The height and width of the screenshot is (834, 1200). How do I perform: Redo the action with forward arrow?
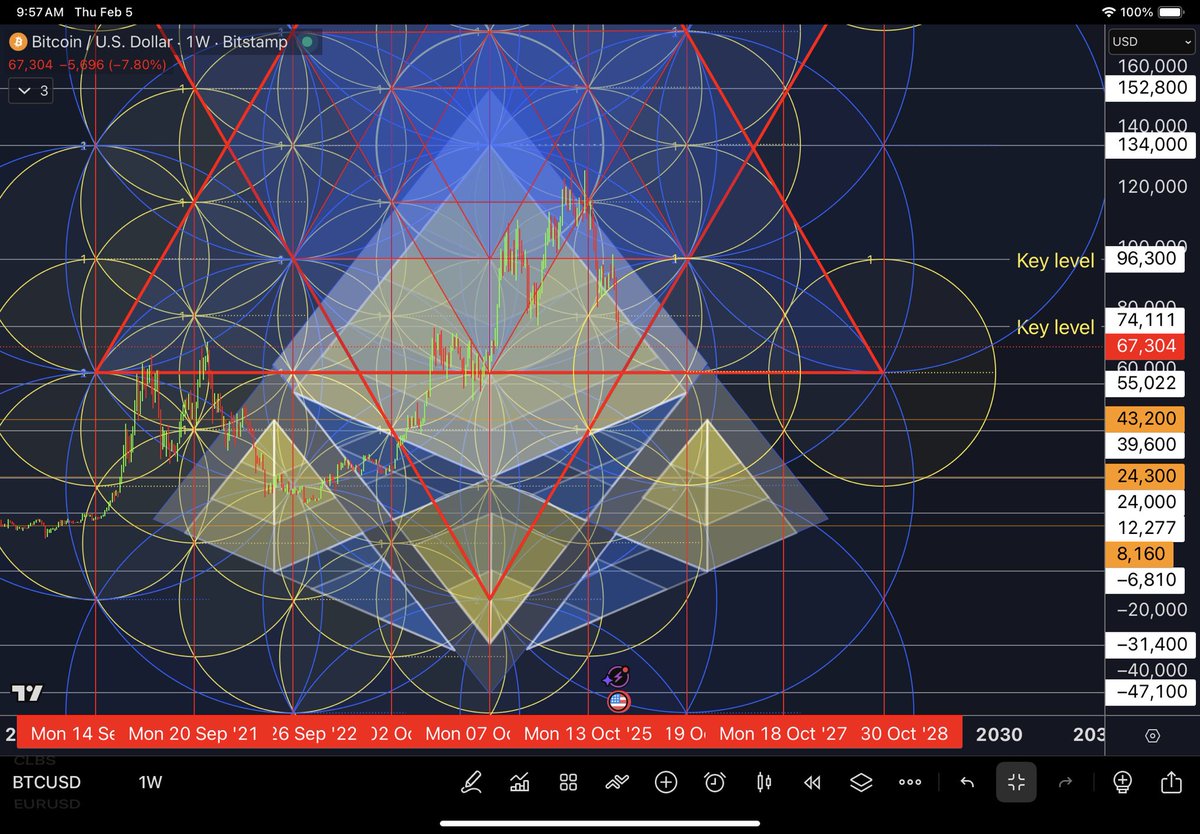[x=1065, y=782]
